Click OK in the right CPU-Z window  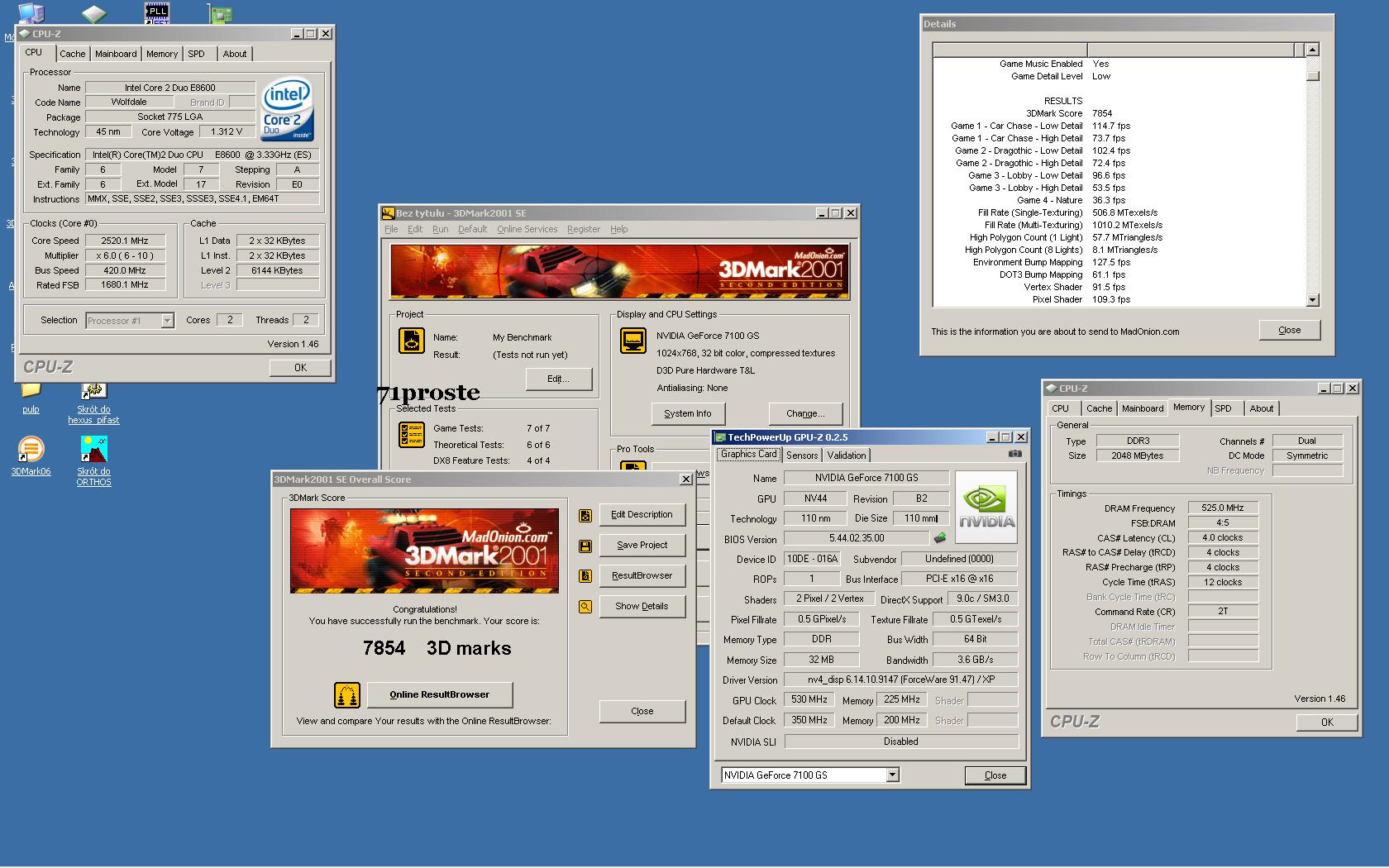point(1326,723)
